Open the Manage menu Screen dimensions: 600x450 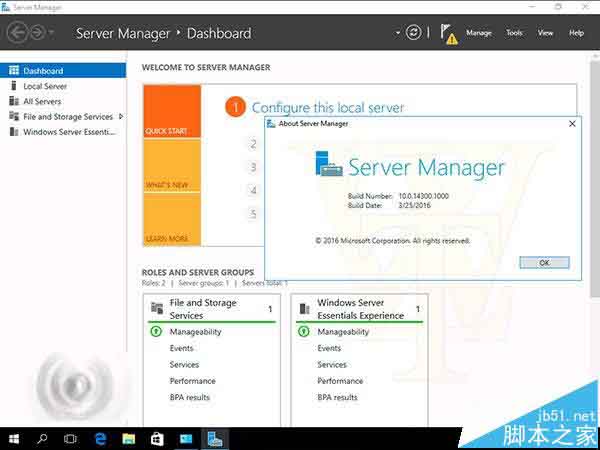[479, 33]
